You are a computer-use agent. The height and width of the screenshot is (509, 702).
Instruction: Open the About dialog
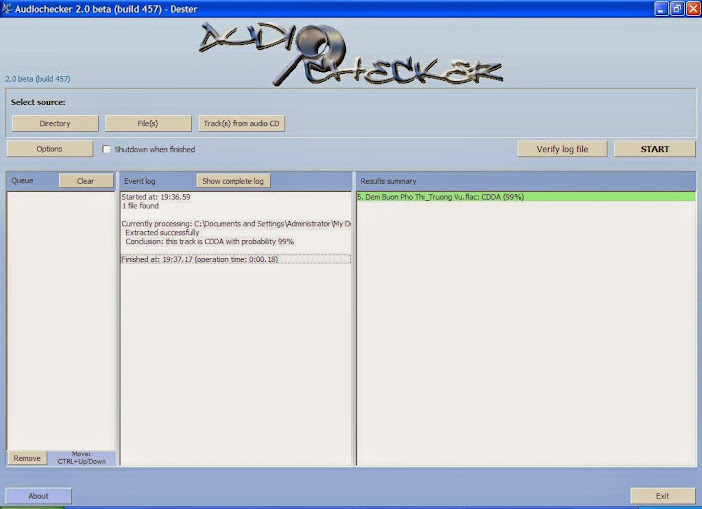click(x=39, y=496)
